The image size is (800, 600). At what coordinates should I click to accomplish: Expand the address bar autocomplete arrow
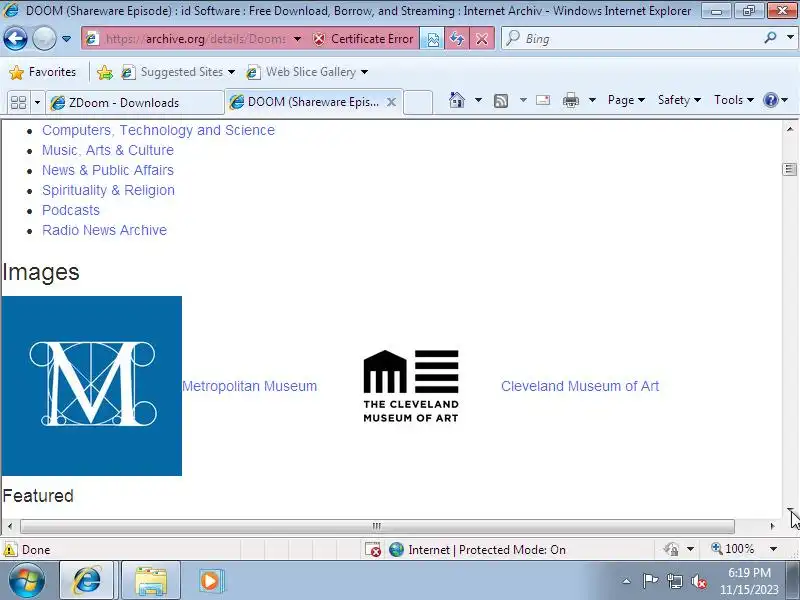[297, 39]
